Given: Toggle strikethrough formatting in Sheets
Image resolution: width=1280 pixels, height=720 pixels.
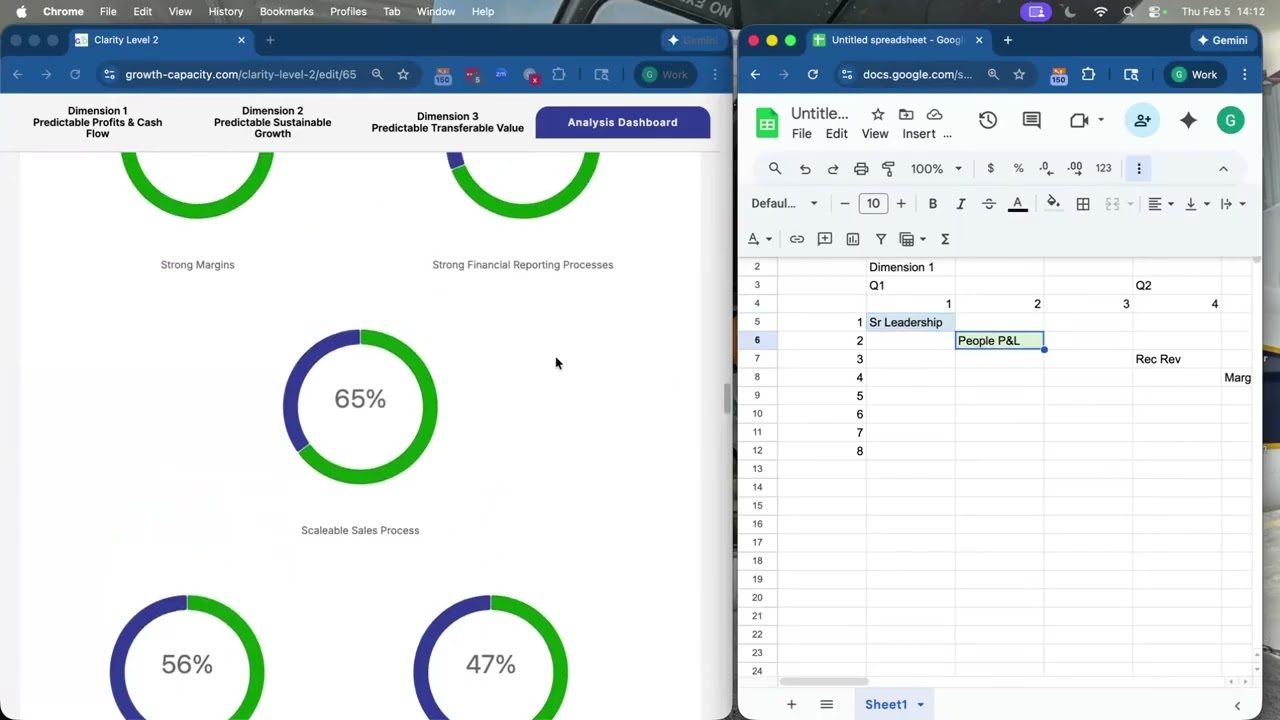Looking at the screenshot, I should coord(989,203).
